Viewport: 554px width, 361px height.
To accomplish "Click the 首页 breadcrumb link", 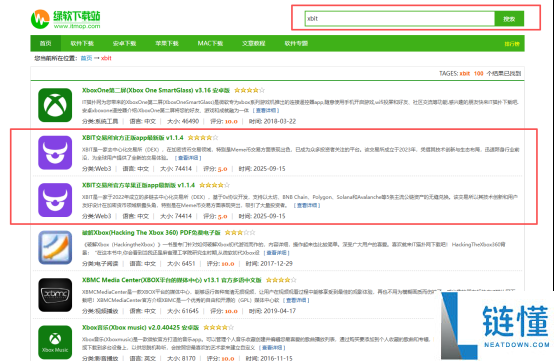I will click(86, 58).
